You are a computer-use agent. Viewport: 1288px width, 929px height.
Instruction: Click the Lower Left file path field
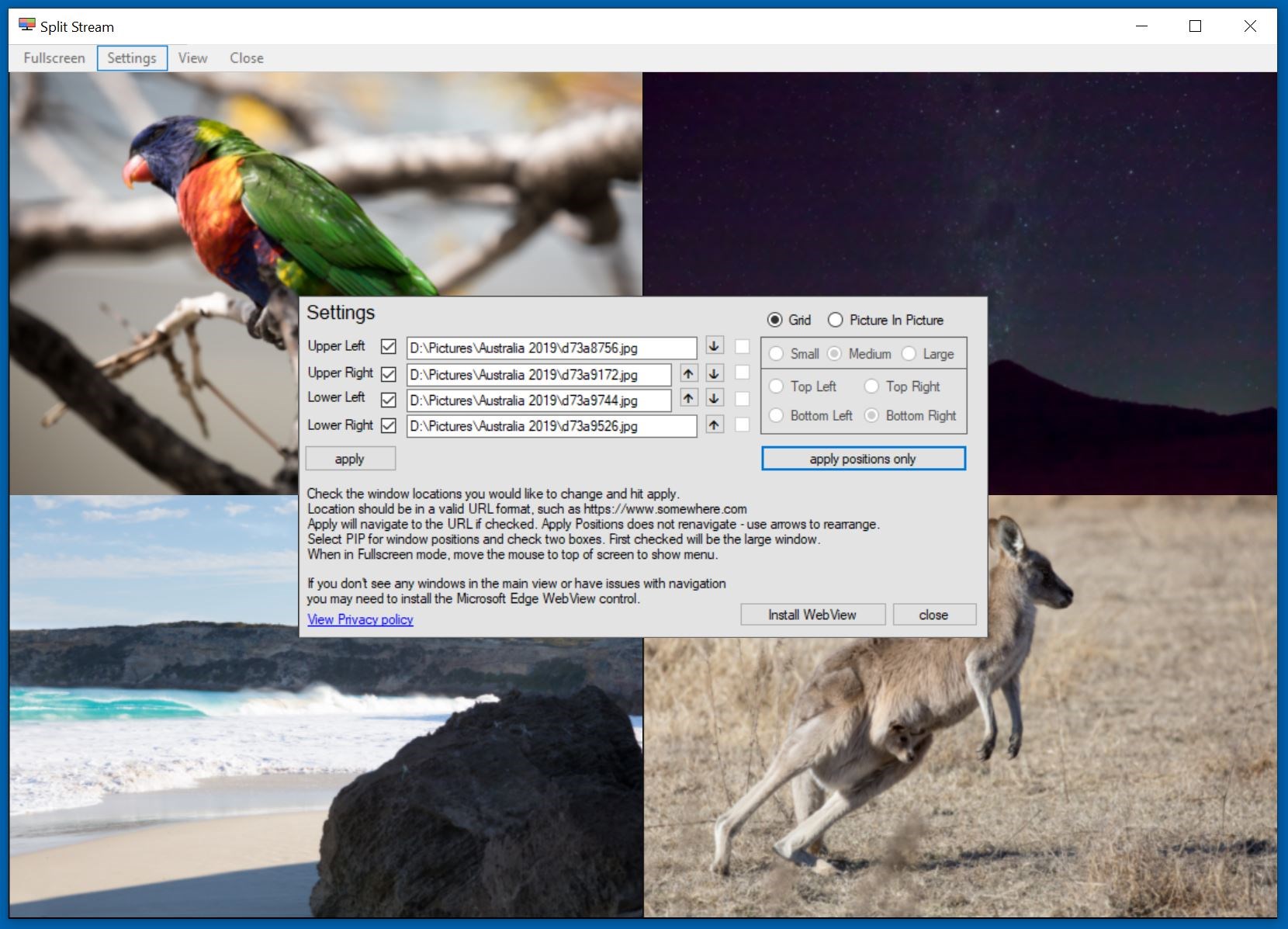coord(539,400)
